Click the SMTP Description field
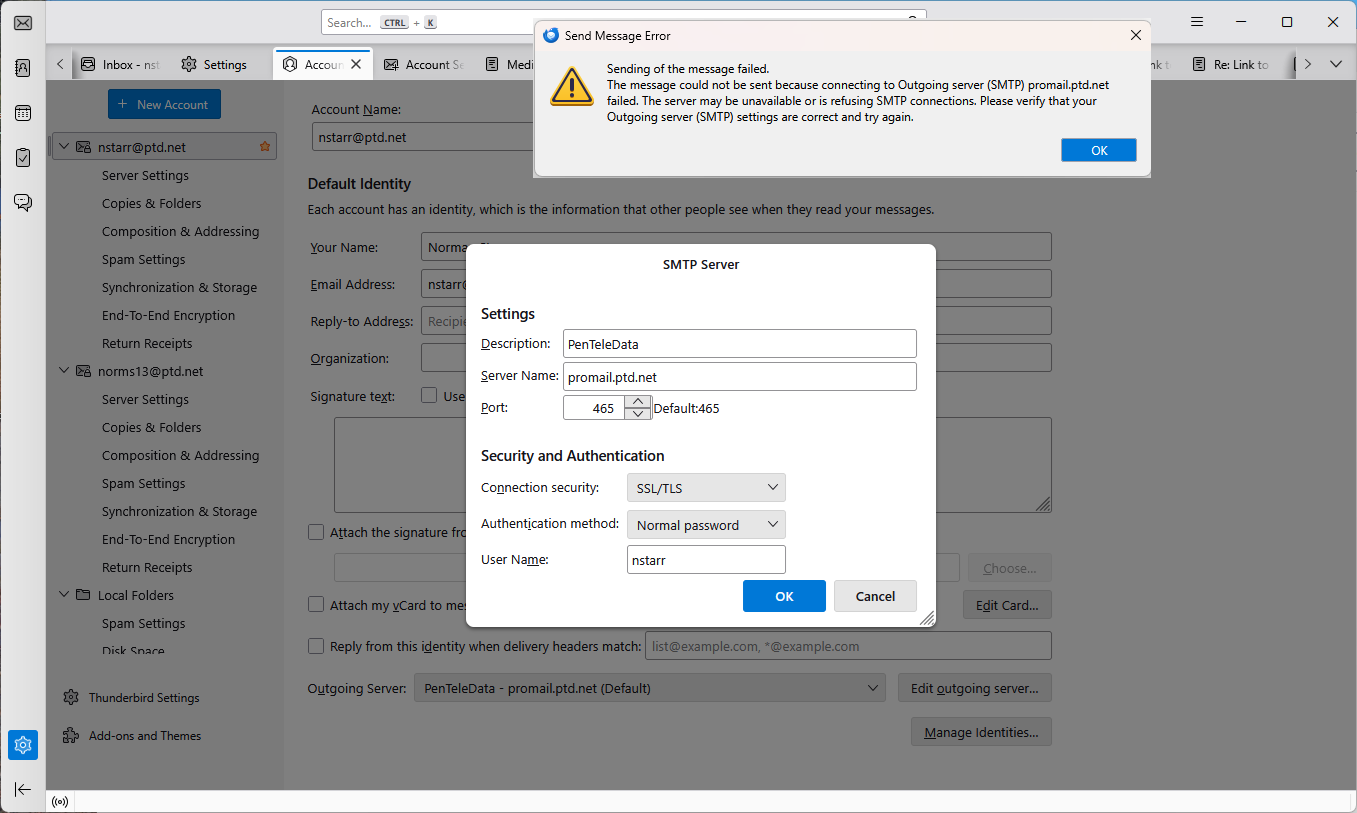 (x=740, y=344)
